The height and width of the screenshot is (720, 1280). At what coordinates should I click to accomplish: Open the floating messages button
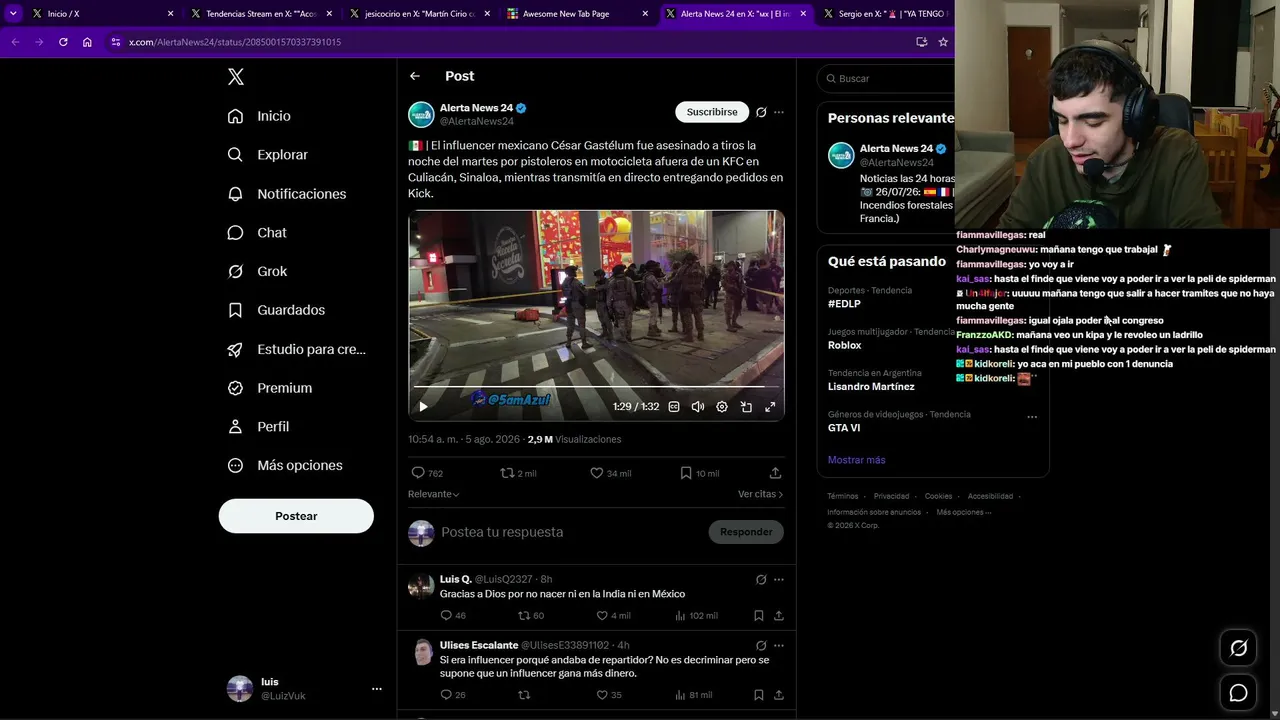[x=1238, y=692]
